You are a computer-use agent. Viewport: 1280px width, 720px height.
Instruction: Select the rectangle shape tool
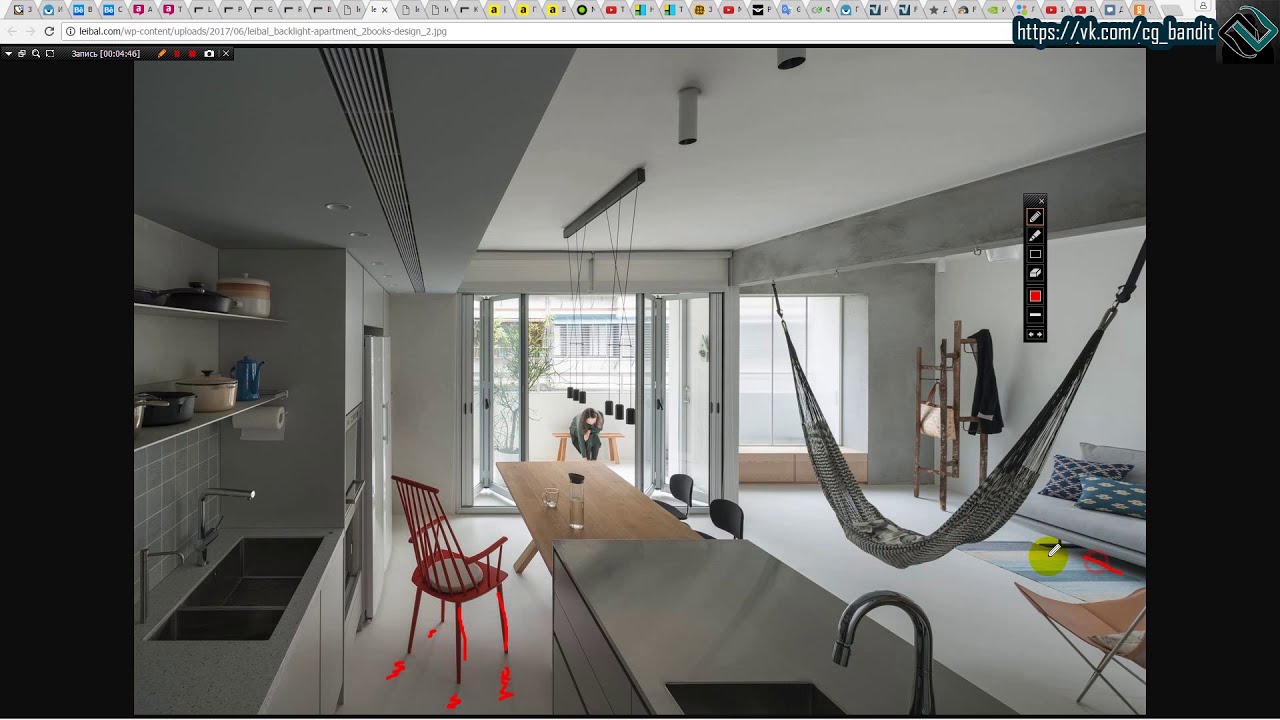(x=1035, y=254)
